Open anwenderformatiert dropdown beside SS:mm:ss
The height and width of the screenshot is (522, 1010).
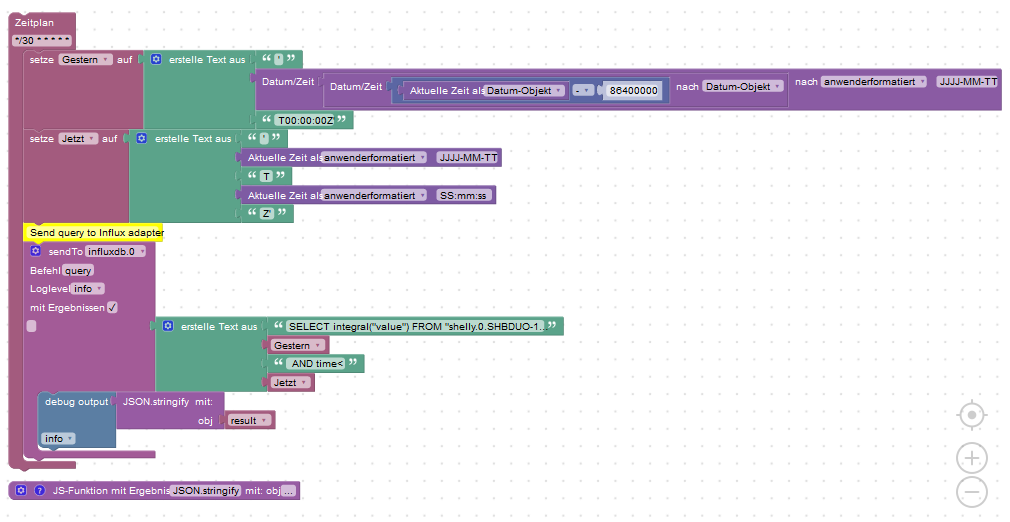coord(374,195)
